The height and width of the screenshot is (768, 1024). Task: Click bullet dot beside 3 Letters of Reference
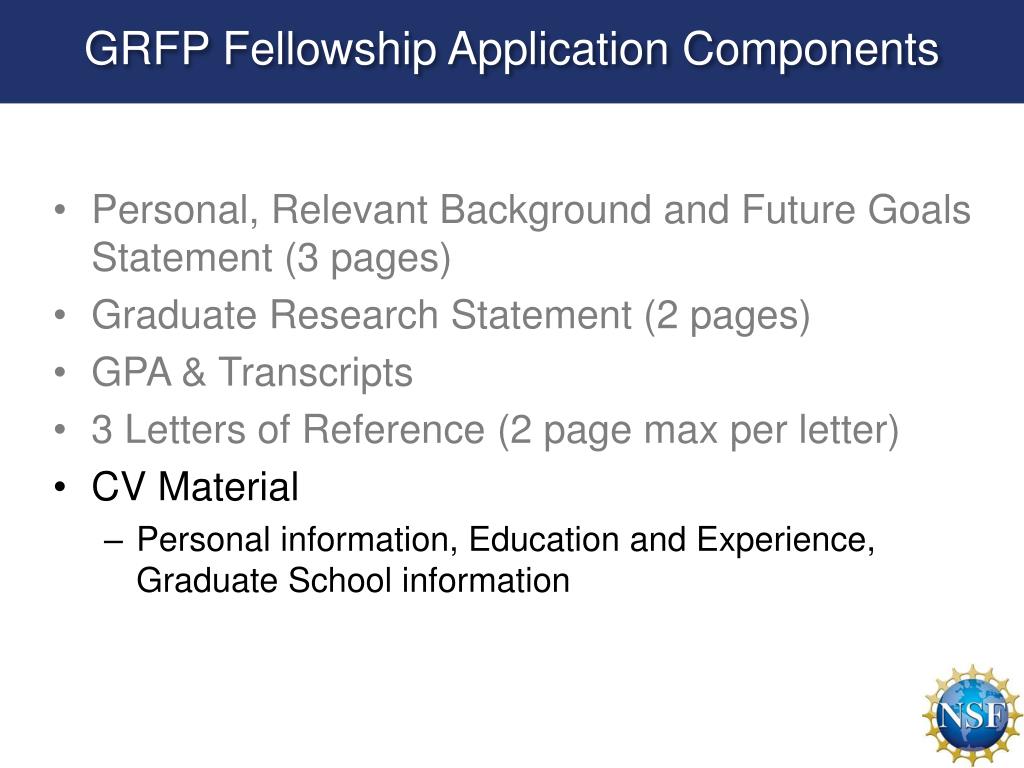pos(60,430)
